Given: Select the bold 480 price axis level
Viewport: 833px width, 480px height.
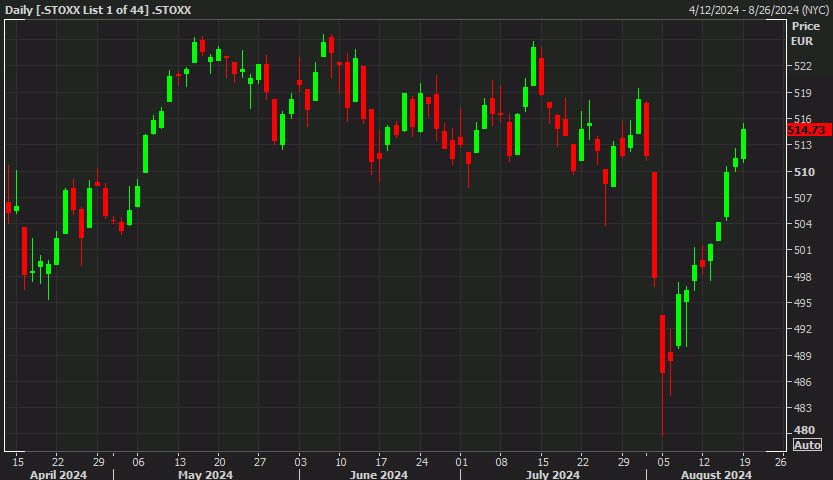Looking at the screenshot, I should pyautogui.click(x=804, y=430).
